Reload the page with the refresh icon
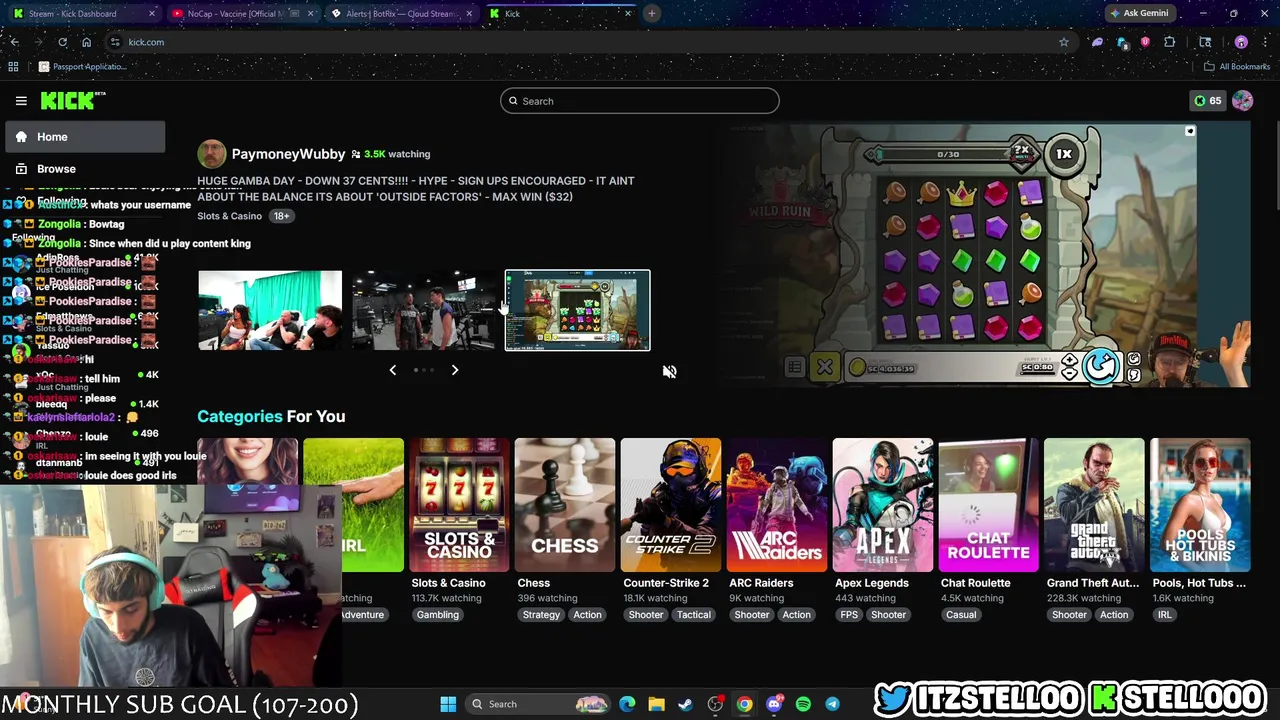The image size is (1280, 720). (62, 42)
